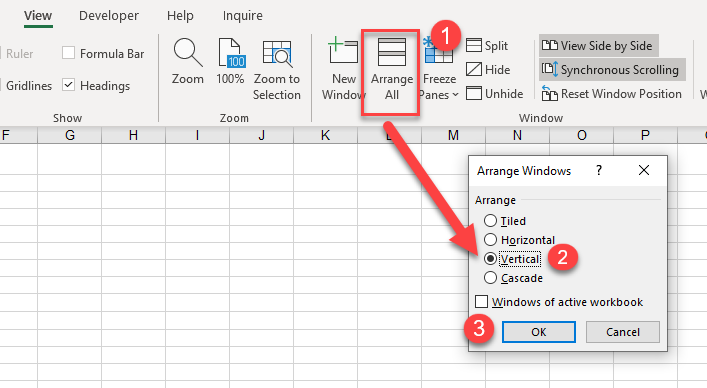Unhide a hidden window
707x388 pixels.
coord(495,94)
